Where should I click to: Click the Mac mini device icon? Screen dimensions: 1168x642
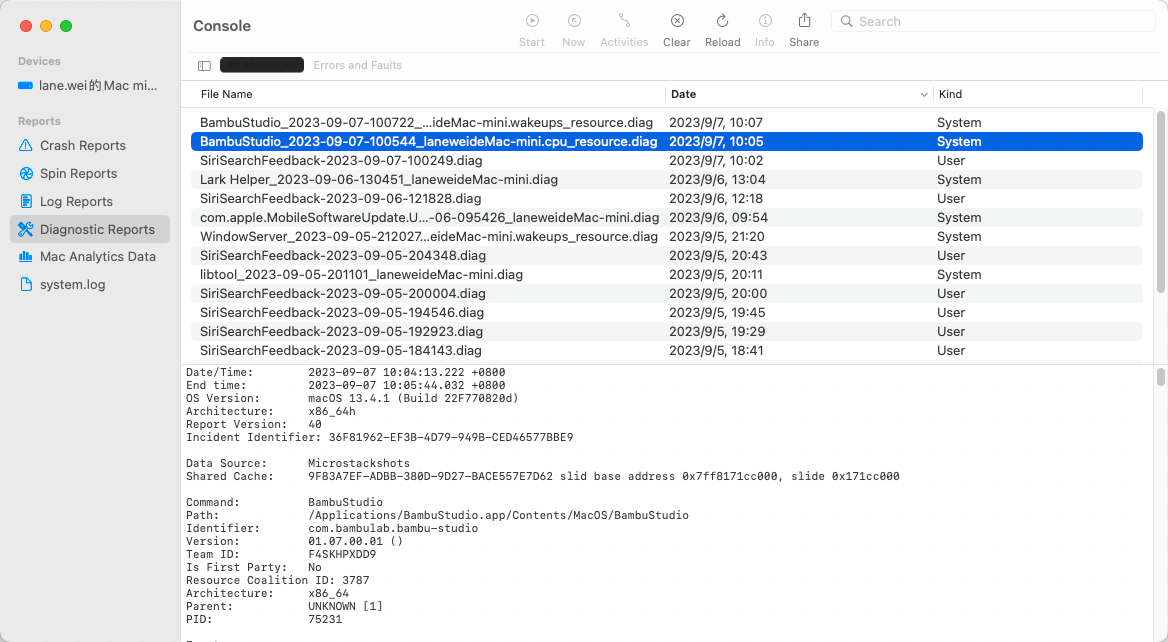[x=25, y=86]
